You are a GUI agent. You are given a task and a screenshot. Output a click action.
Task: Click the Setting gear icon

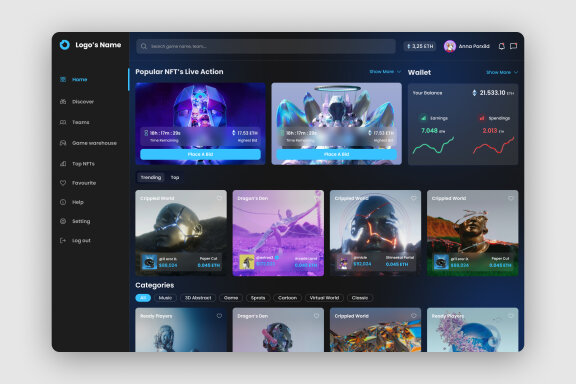point(63,221)
